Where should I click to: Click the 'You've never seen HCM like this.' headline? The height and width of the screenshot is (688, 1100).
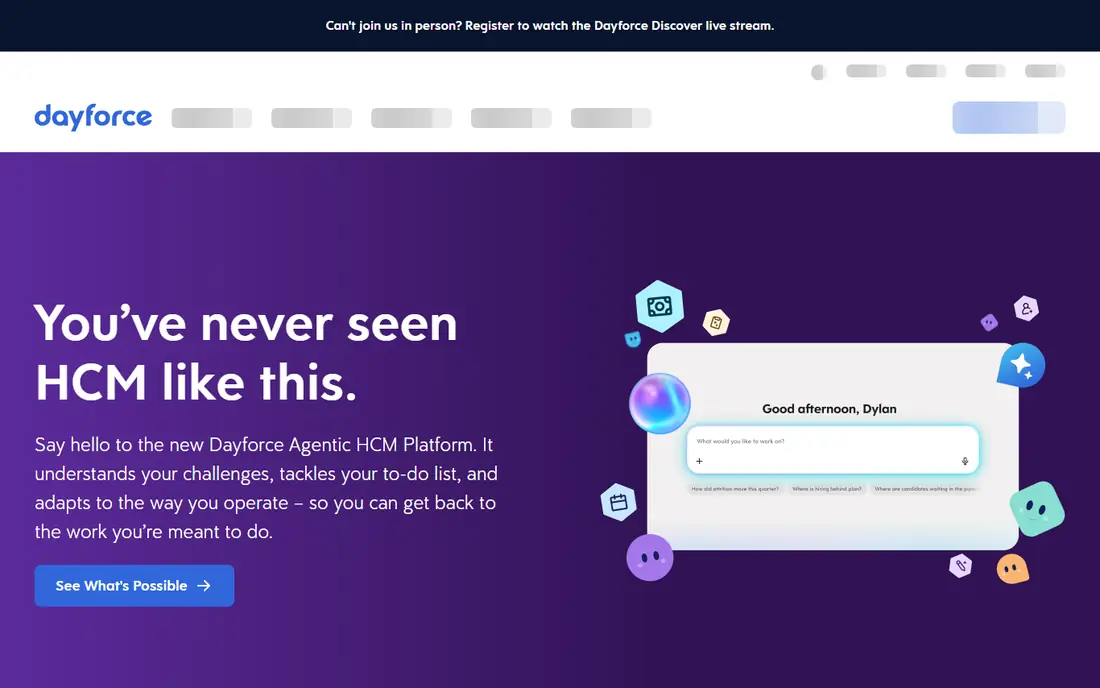[246, 353]
